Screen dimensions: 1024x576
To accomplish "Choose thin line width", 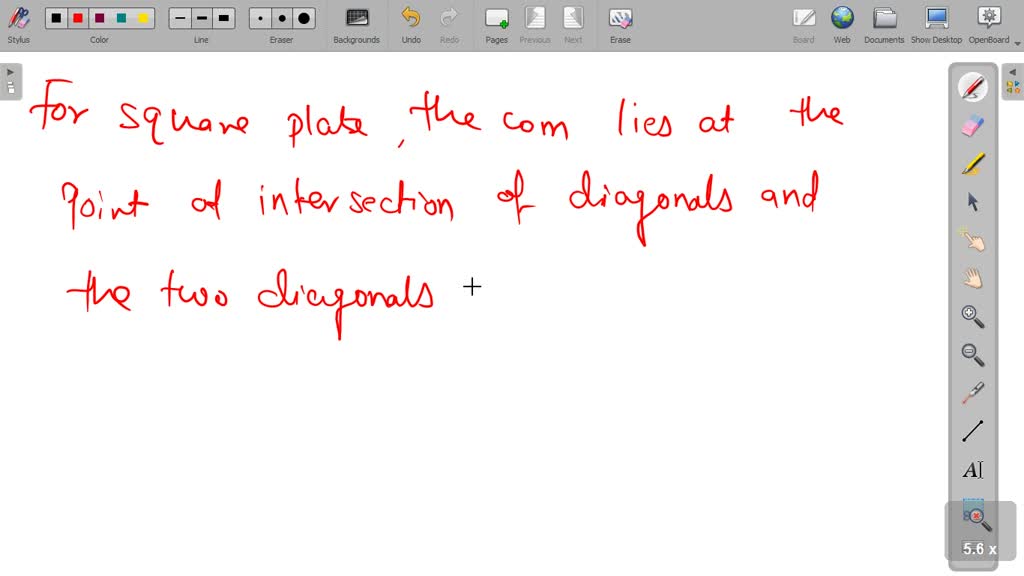I will 180,18.
